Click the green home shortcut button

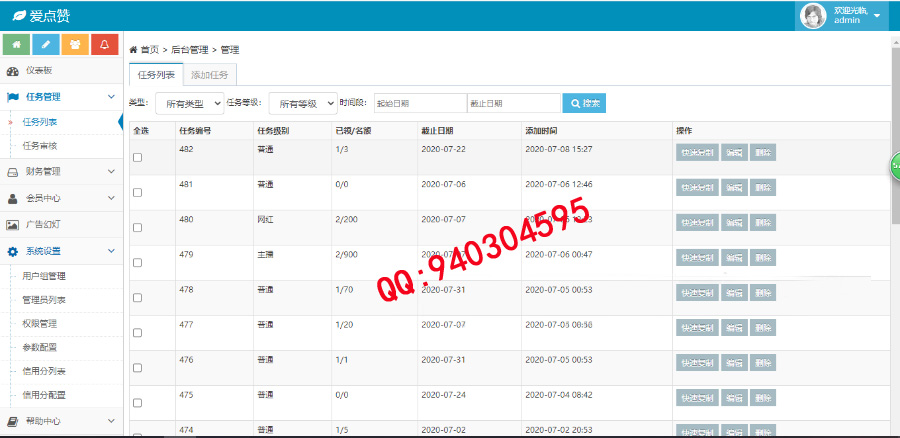pyautogui.click(x=16, y=45)
